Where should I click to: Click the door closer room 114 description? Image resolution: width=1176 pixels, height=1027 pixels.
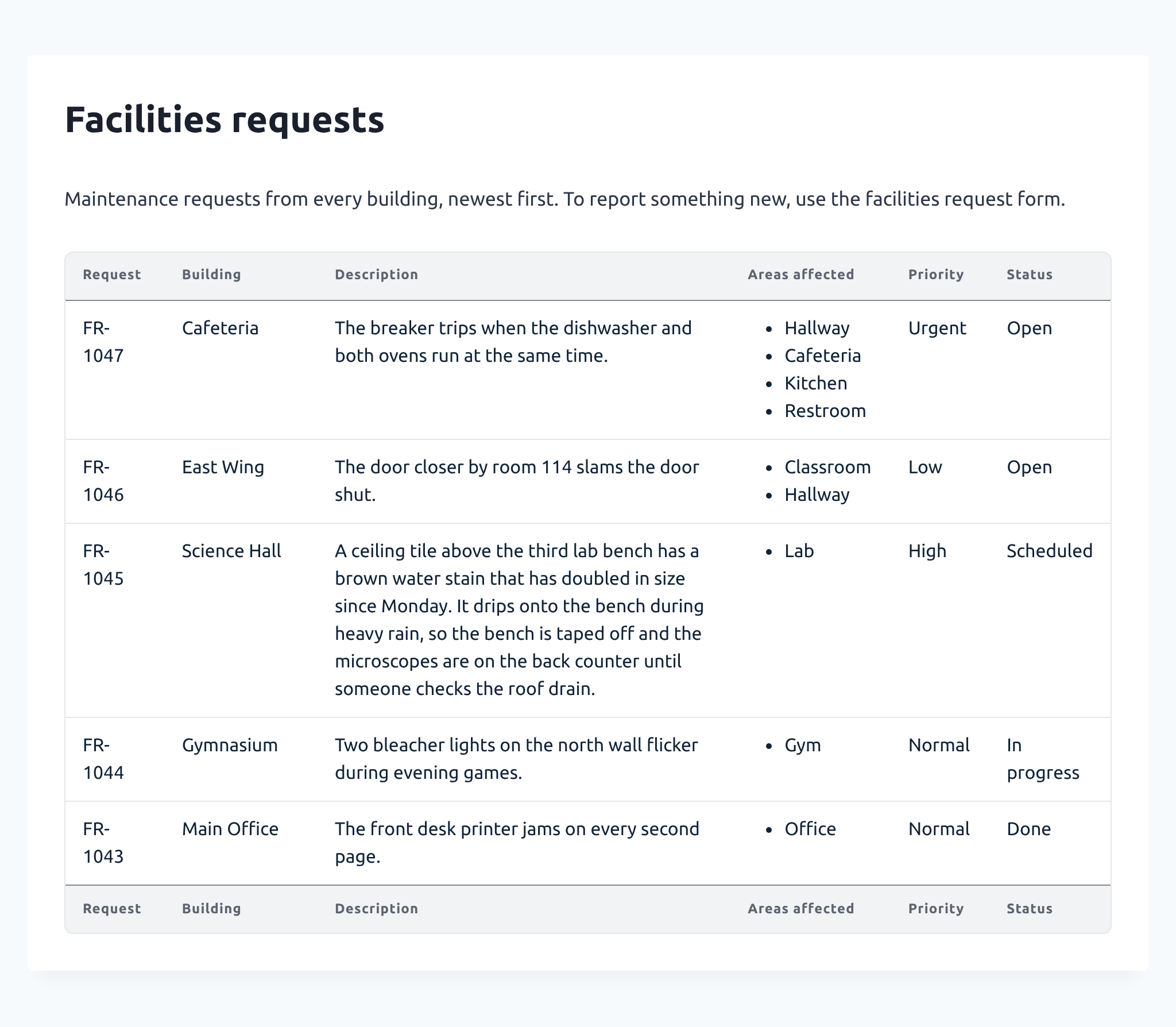[x=517, y=481]
